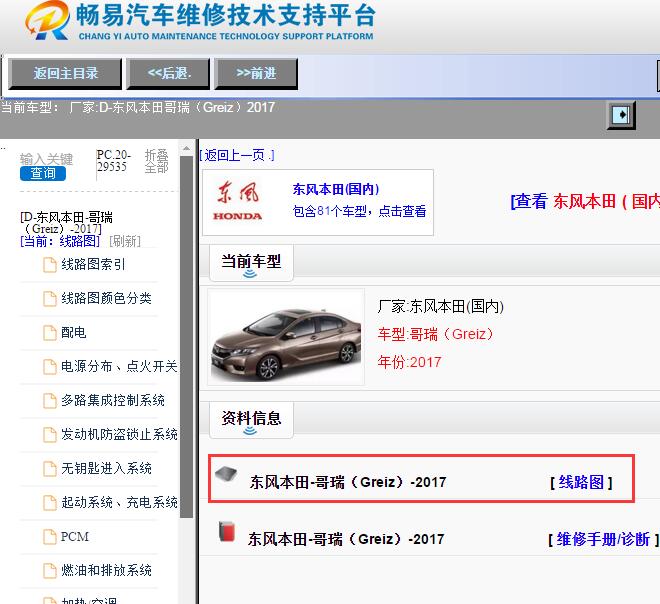The width and height of the screenshot is (660, 604).
Task: Click the Dongfeng Honda brand logo
Action: (x=238, y=201)
